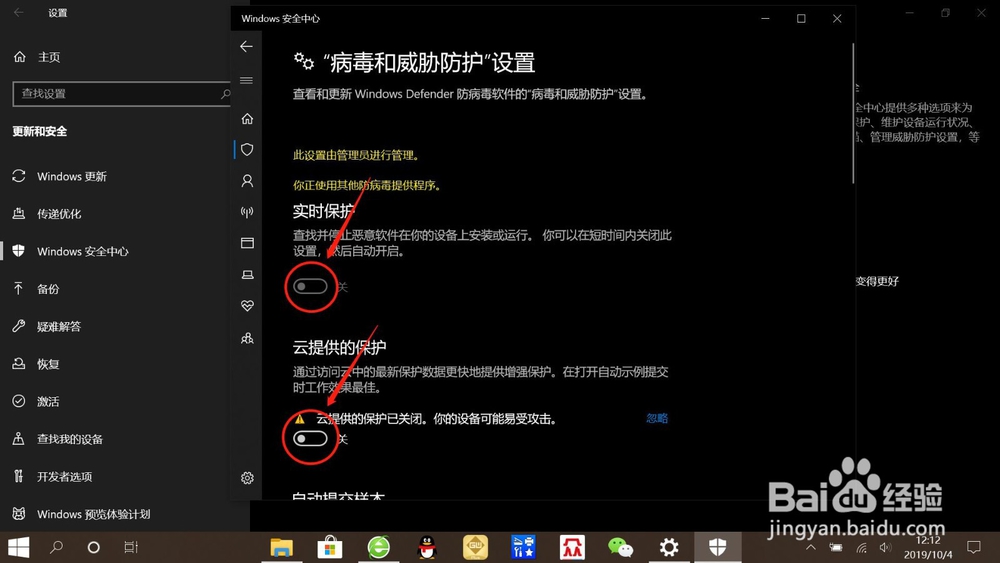Click the taskbar search magnifier
Screen dimensions: 1000x563
(56, 547)
